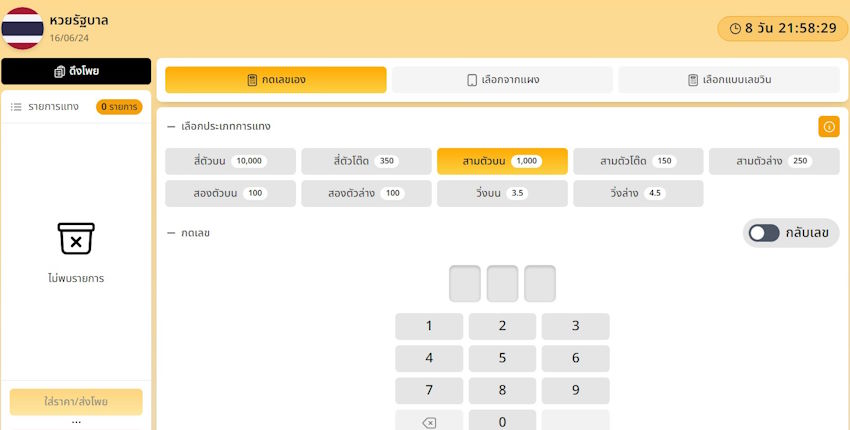Click the Thai flag icon
This screenshot has width=850, height=430.
tap(22, 28)
